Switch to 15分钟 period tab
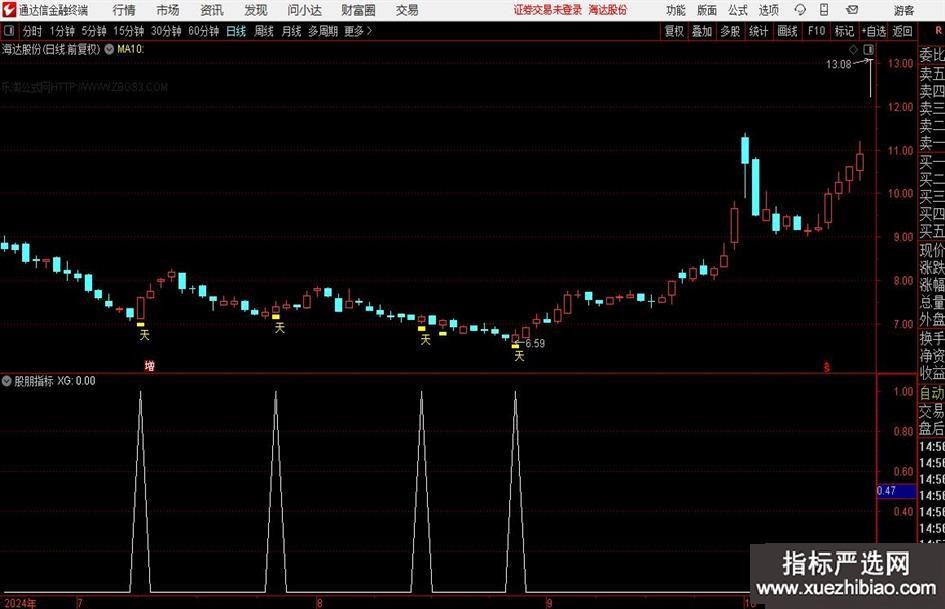Screen dimensions: 945x609 [x=129, y=31]
